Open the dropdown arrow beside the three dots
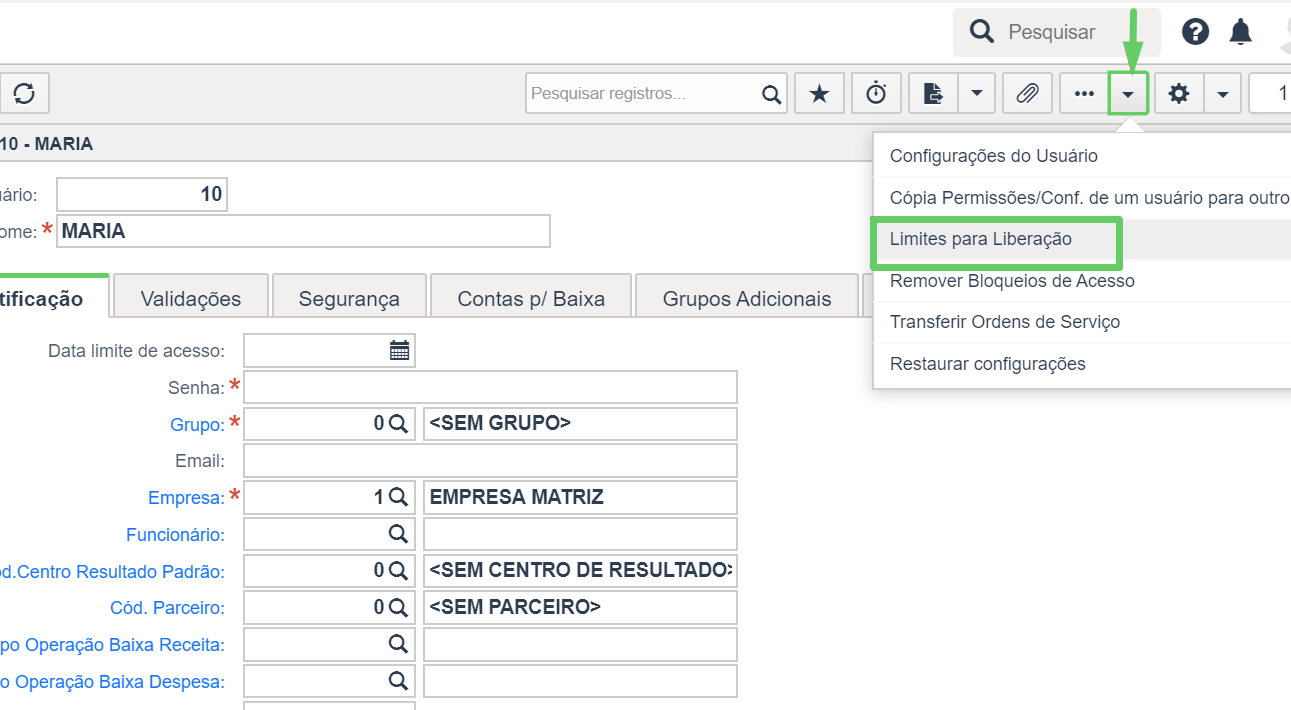 click(1128, 94)
